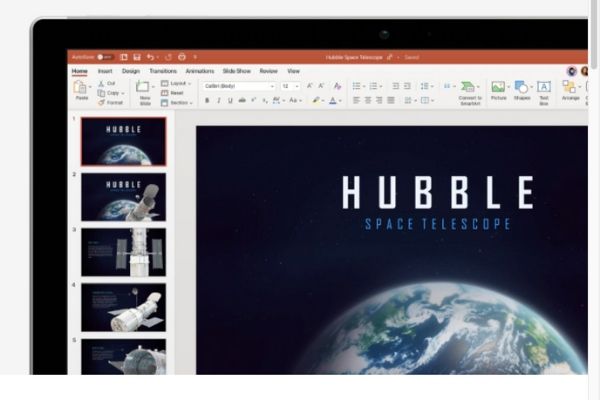600x400 pixels.
Task: Click the Reset slide button
Action: 172,93
